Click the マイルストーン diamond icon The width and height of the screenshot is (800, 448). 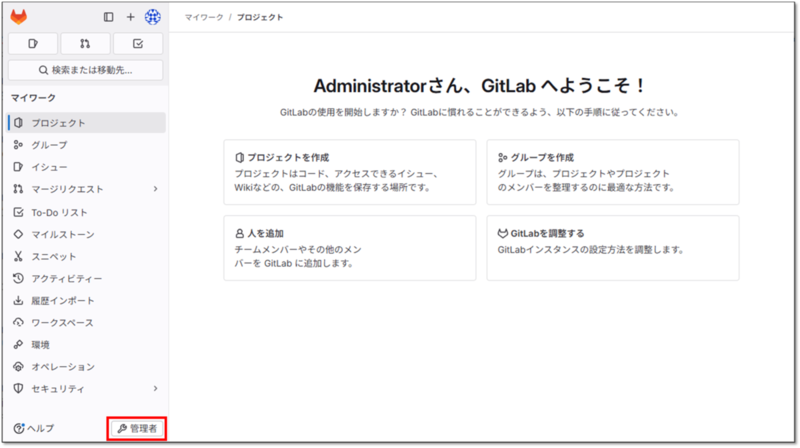pos(18,235)
